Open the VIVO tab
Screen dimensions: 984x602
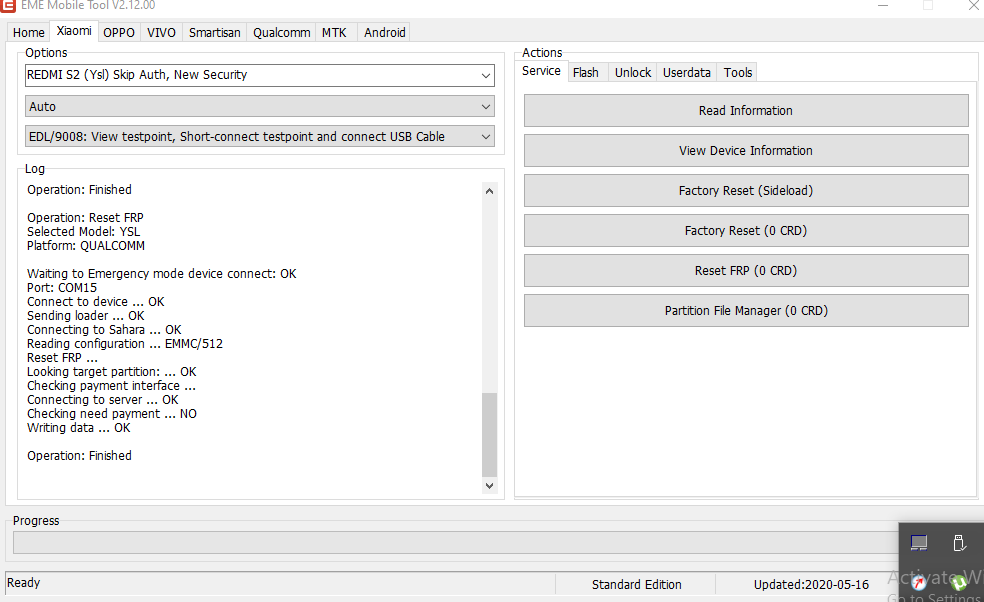click(x=161, y=33)
